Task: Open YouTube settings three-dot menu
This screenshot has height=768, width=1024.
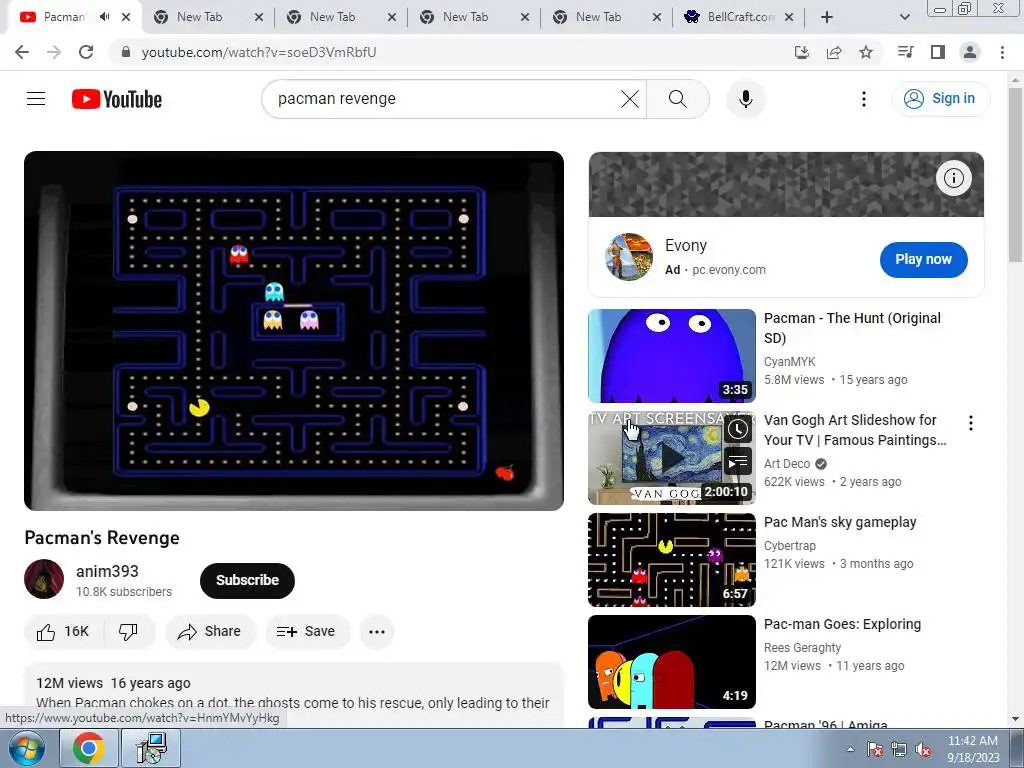Action: click(x=864, y=99)
